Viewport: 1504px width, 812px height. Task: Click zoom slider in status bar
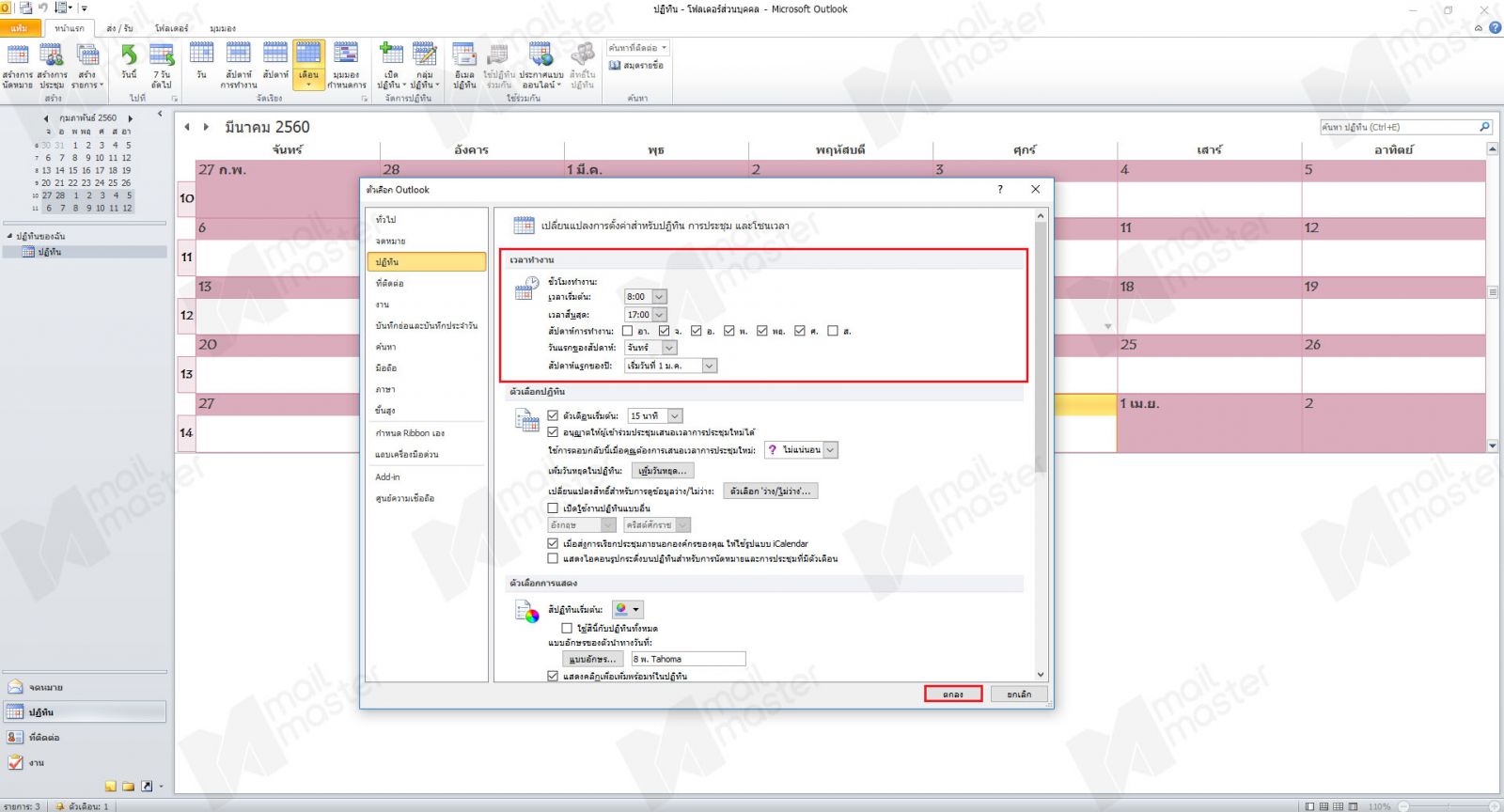click(1448, 806)
